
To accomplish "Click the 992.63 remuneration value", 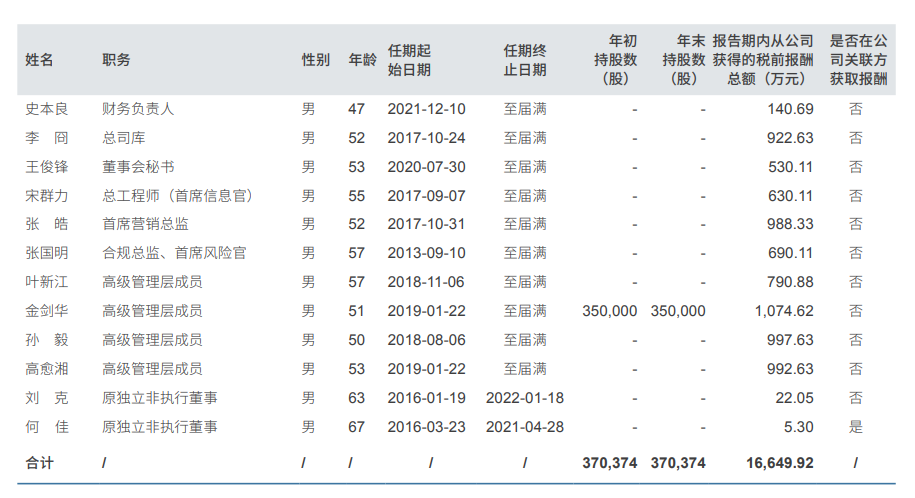I will coord(790,369).
